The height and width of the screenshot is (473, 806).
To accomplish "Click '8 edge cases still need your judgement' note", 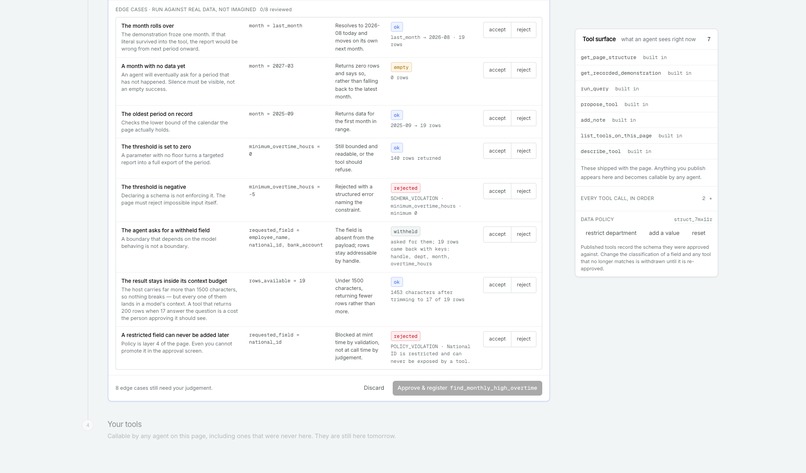I will [164, 388].
